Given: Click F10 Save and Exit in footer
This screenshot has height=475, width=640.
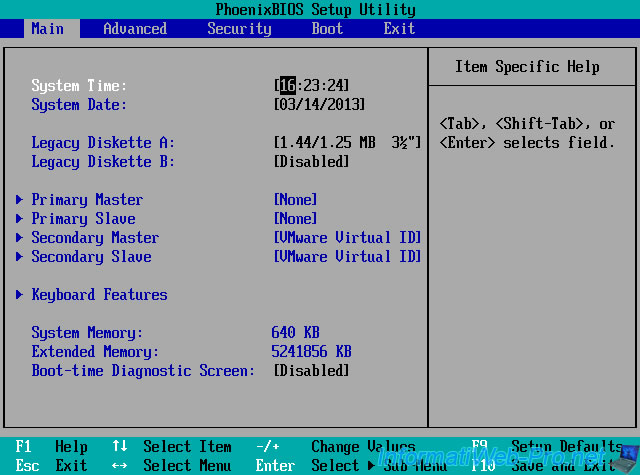Looking at the screenshot, I should (543, 465).
